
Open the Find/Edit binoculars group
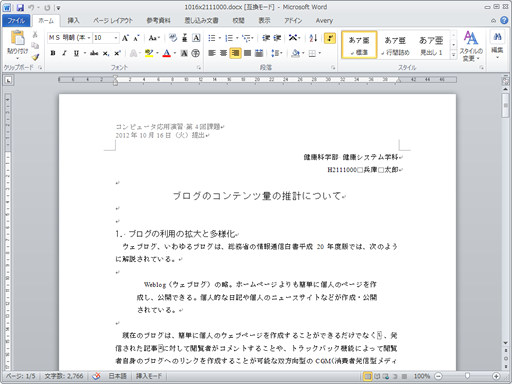coord(497,45)
